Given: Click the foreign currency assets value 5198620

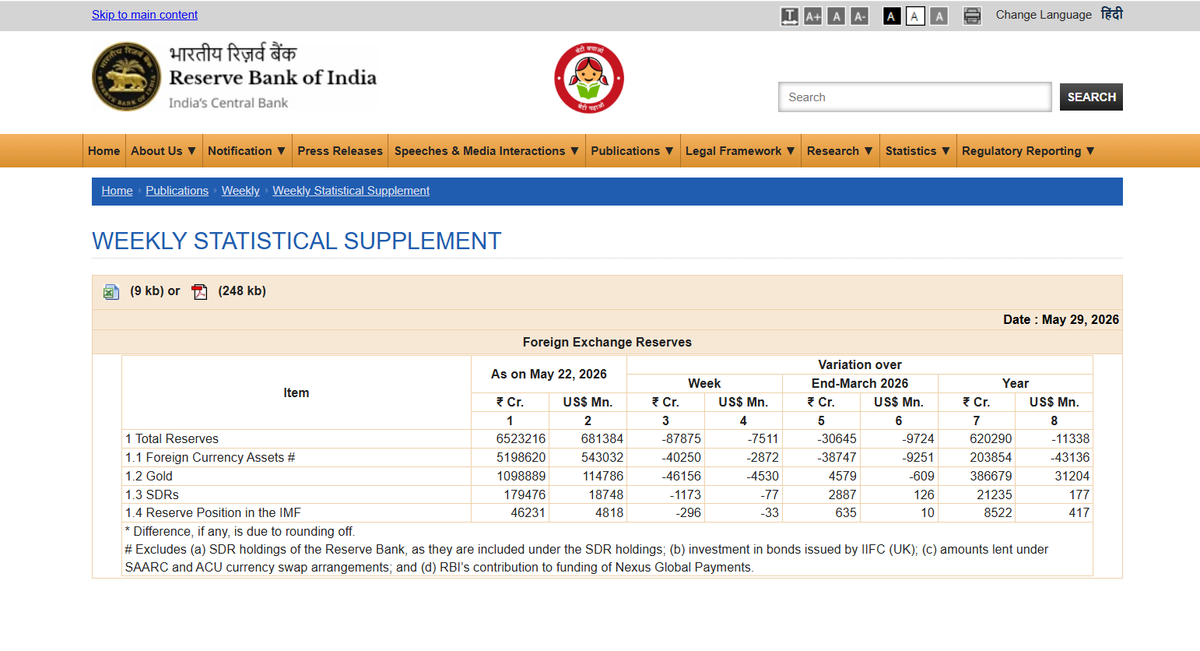Looking at the screenshot, I should pyautogui.click(x=521, y=457).
